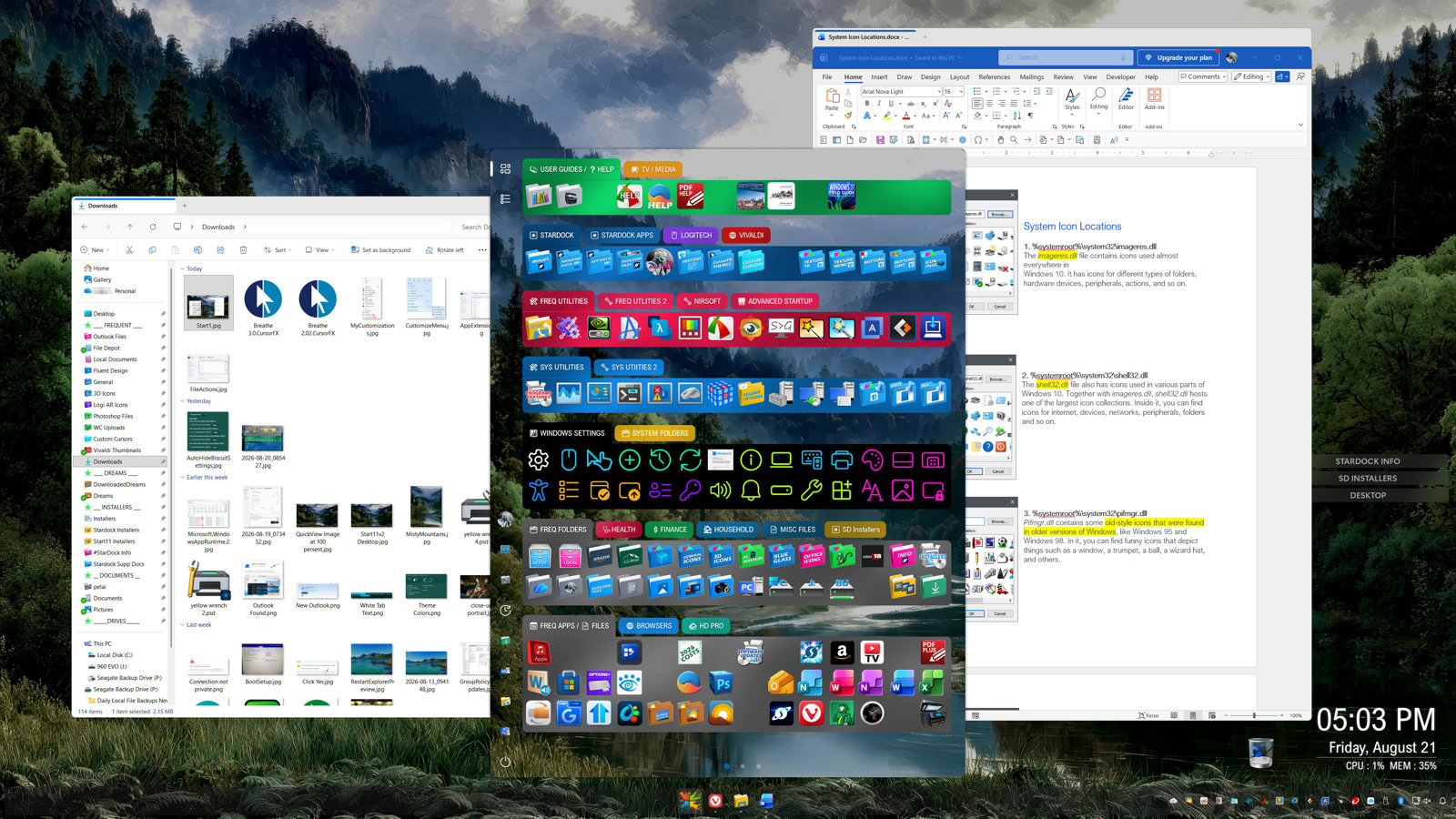Viewport: 1456px width, 819px height.
Task: Open the green speaker sound settings icon
Action: (x=721, y=491)
